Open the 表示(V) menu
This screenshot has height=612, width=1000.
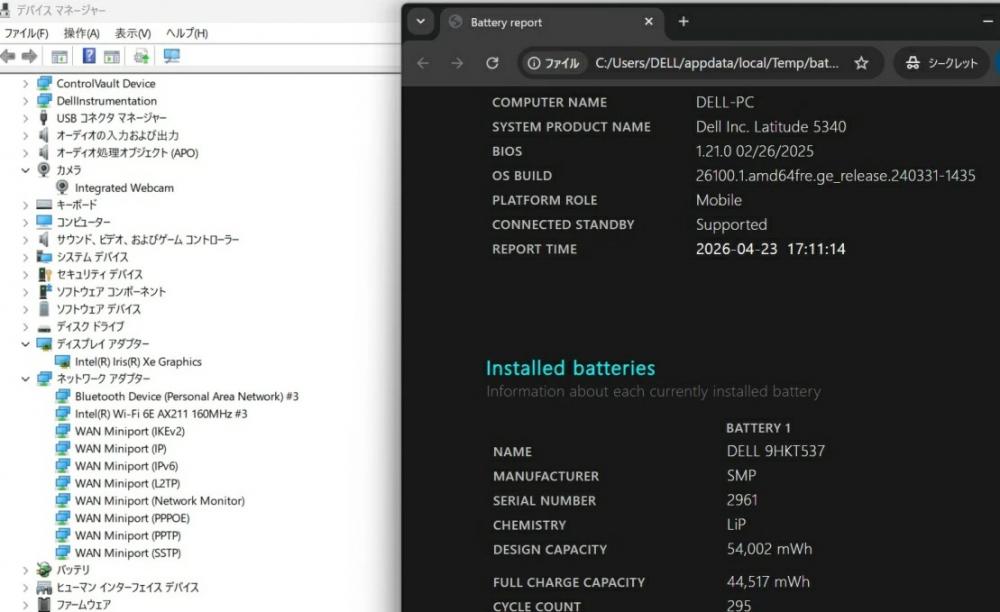[x=133, y=33]
